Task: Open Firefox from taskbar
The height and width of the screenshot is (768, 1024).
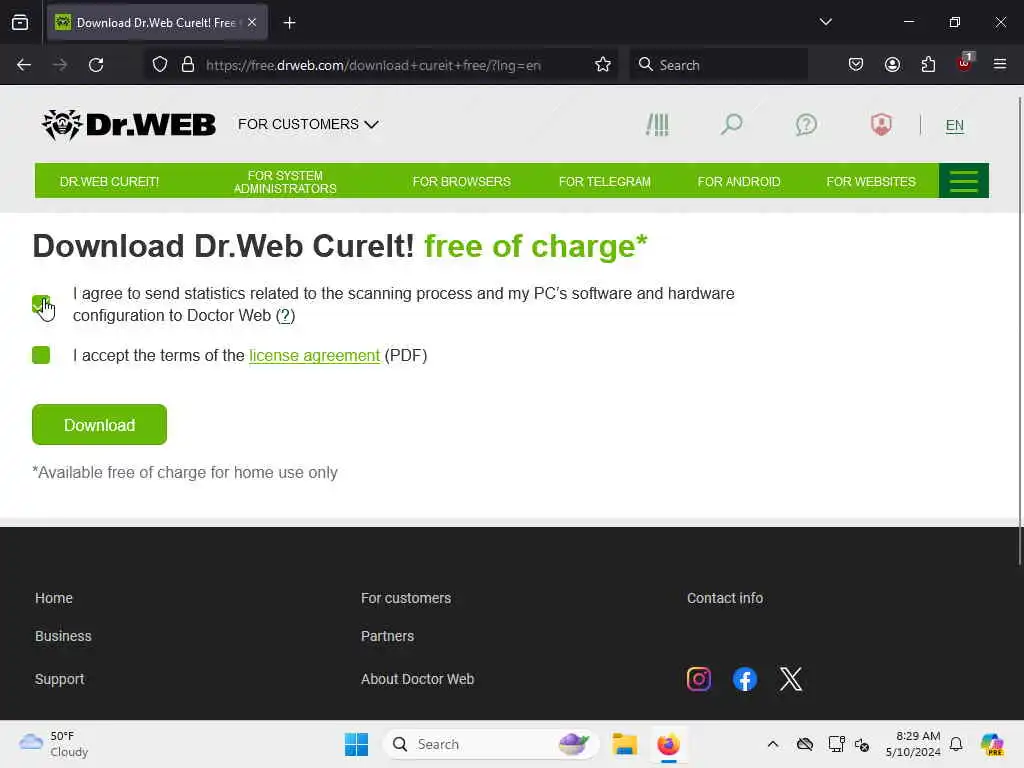Action: [x=668, y=744]
